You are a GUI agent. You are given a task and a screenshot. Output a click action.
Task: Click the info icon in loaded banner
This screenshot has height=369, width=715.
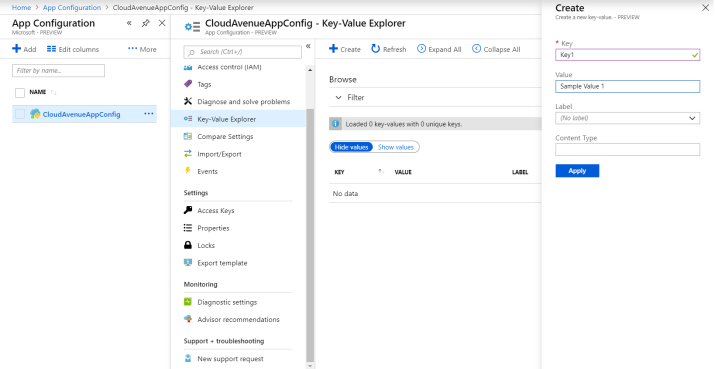click(336, 124)
